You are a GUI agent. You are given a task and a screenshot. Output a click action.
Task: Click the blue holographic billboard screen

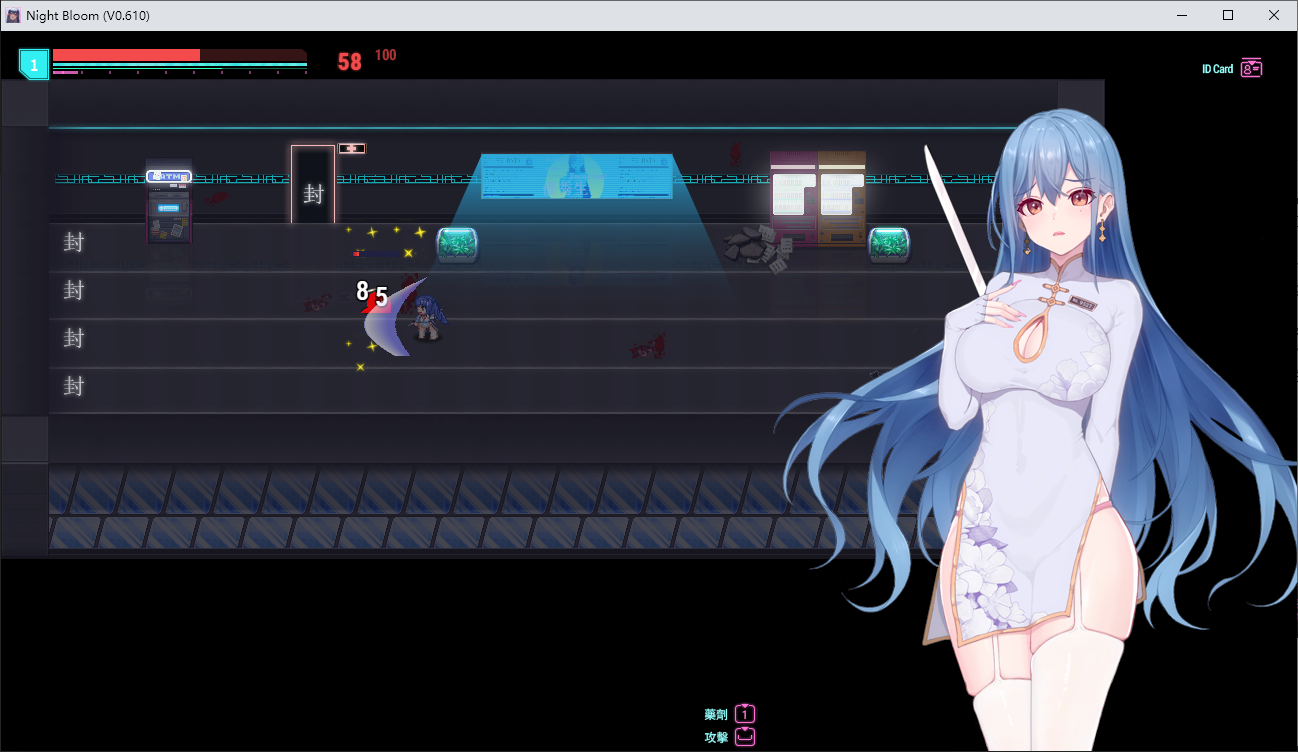pos(576,176)
